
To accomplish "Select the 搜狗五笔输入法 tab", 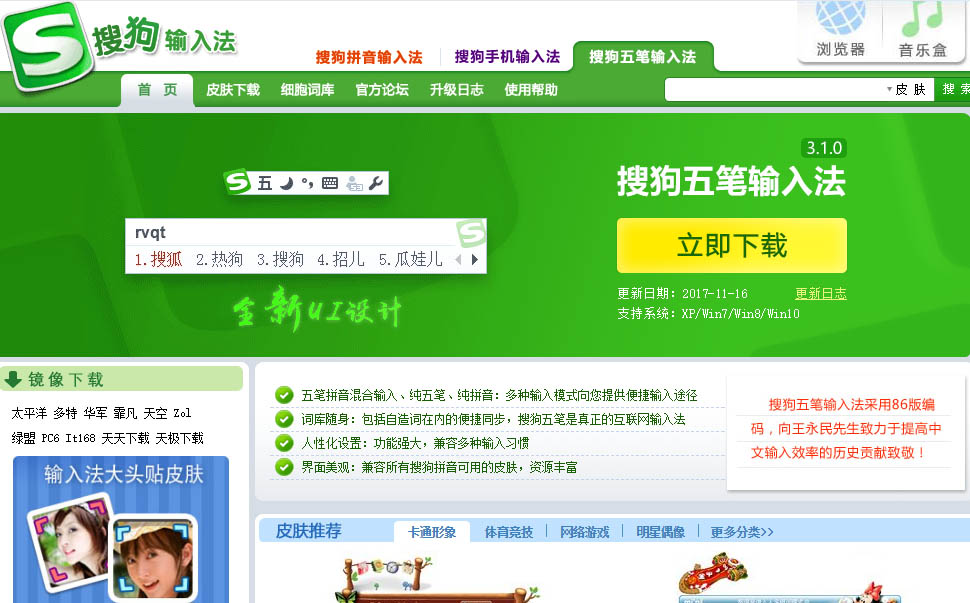I will (643, 57).
